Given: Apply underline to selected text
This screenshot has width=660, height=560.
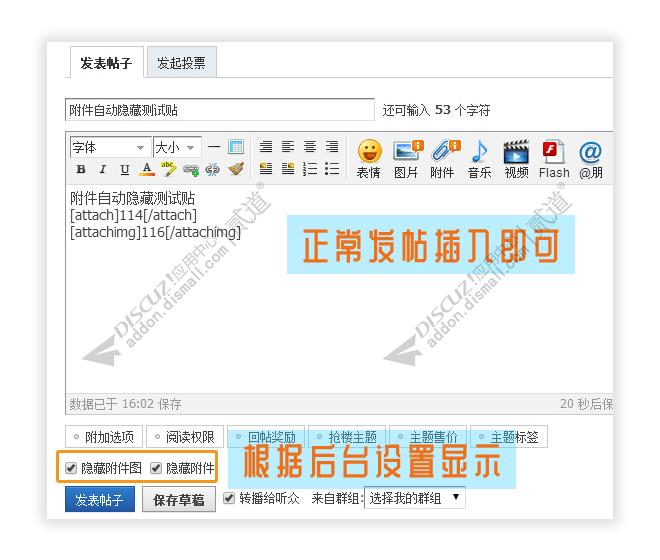Looking at the screenshot, I should coord(125,169).
